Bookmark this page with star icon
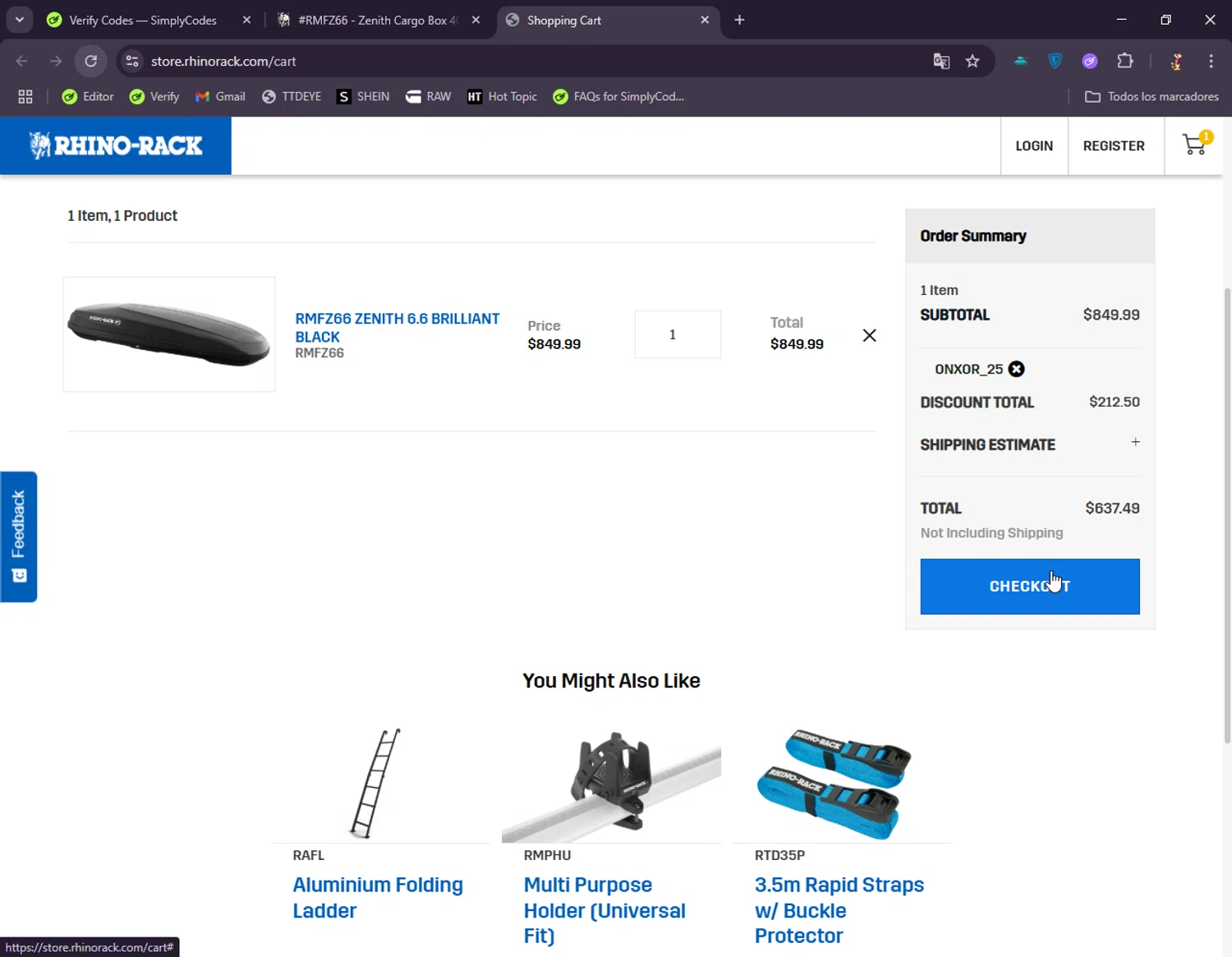This screenshot has width=1232, height=957. [x=972, y=61]
